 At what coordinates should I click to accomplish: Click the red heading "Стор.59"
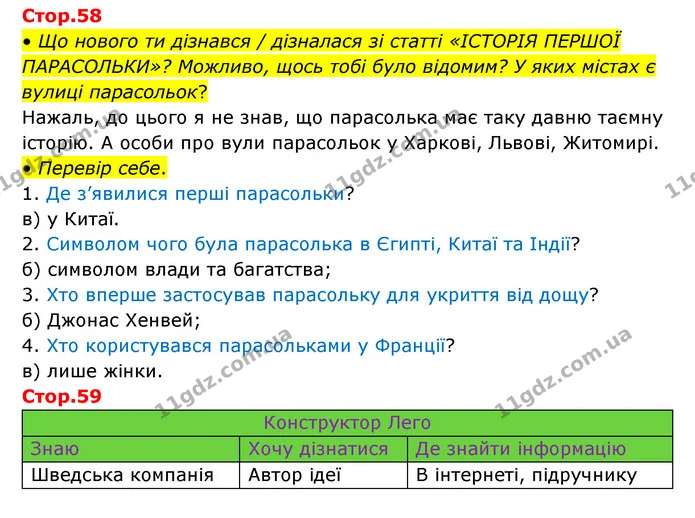(x=62, y=396)
